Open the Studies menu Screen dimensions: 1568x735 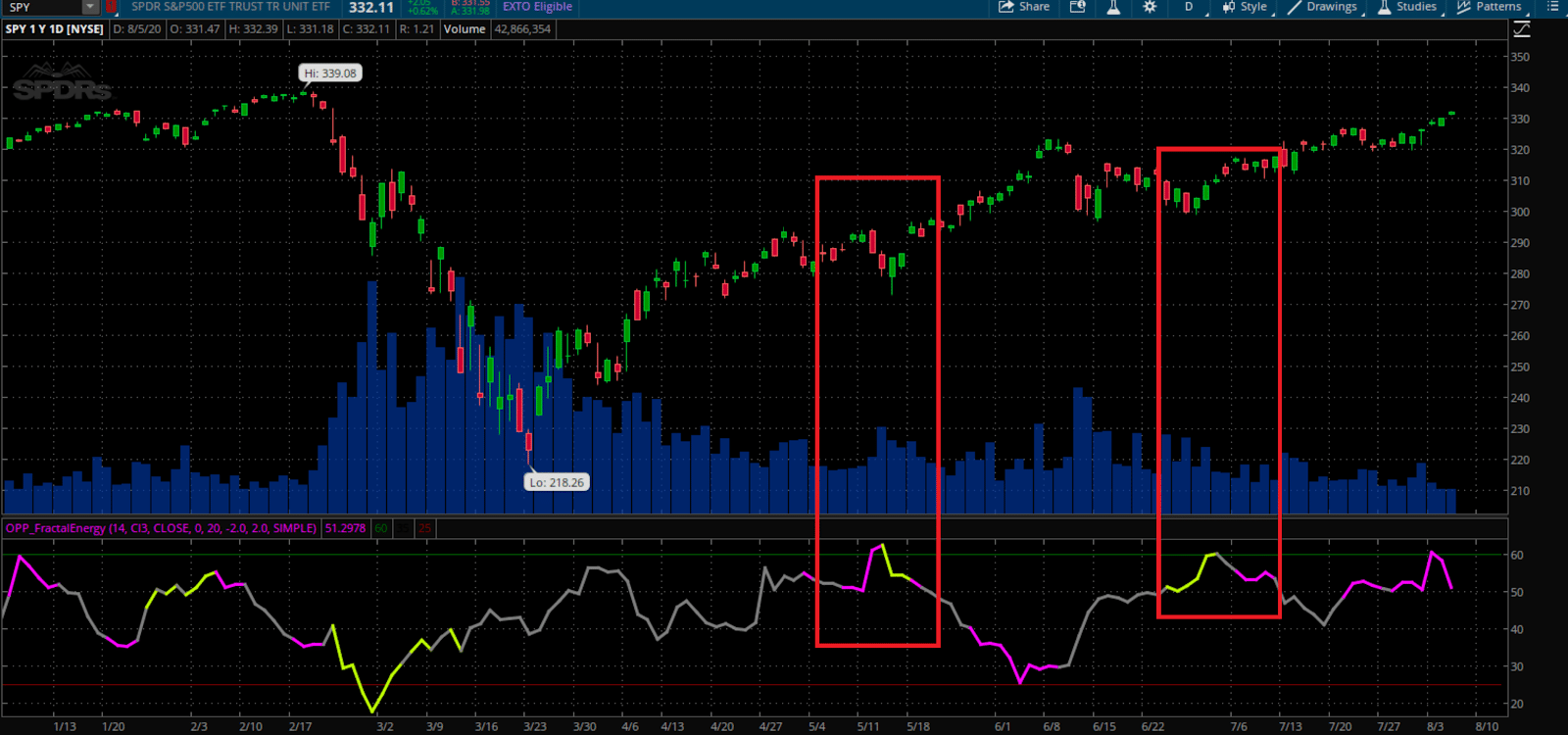(1407, 7)
